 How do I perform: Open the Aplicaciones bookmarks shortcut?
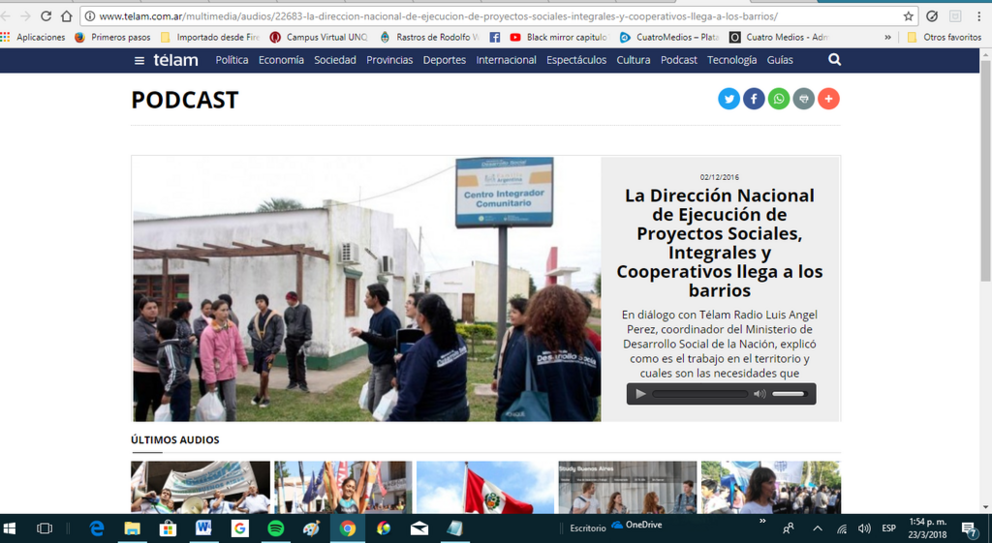pyautogui.click(x=33, y=37)
